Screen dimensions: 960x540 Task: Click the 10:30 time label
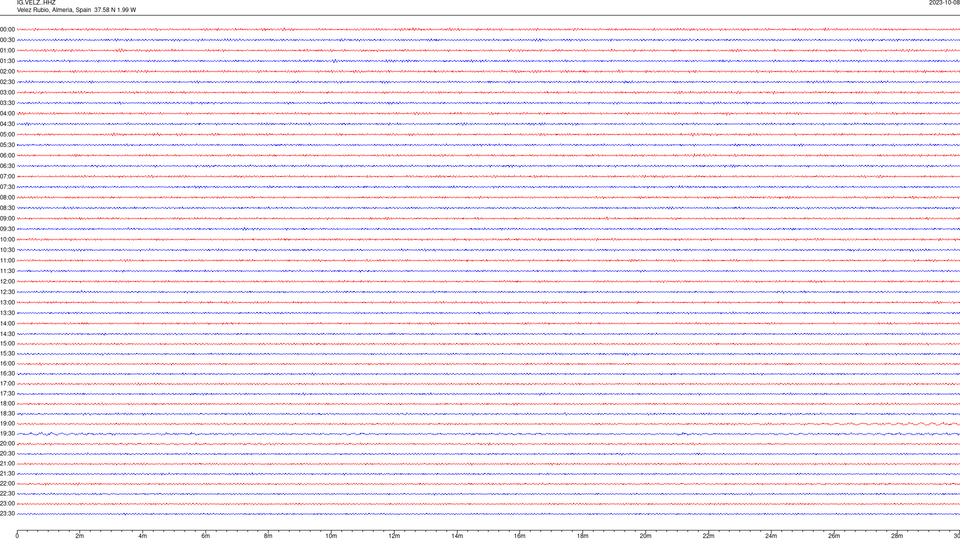(x=7, y=250)
